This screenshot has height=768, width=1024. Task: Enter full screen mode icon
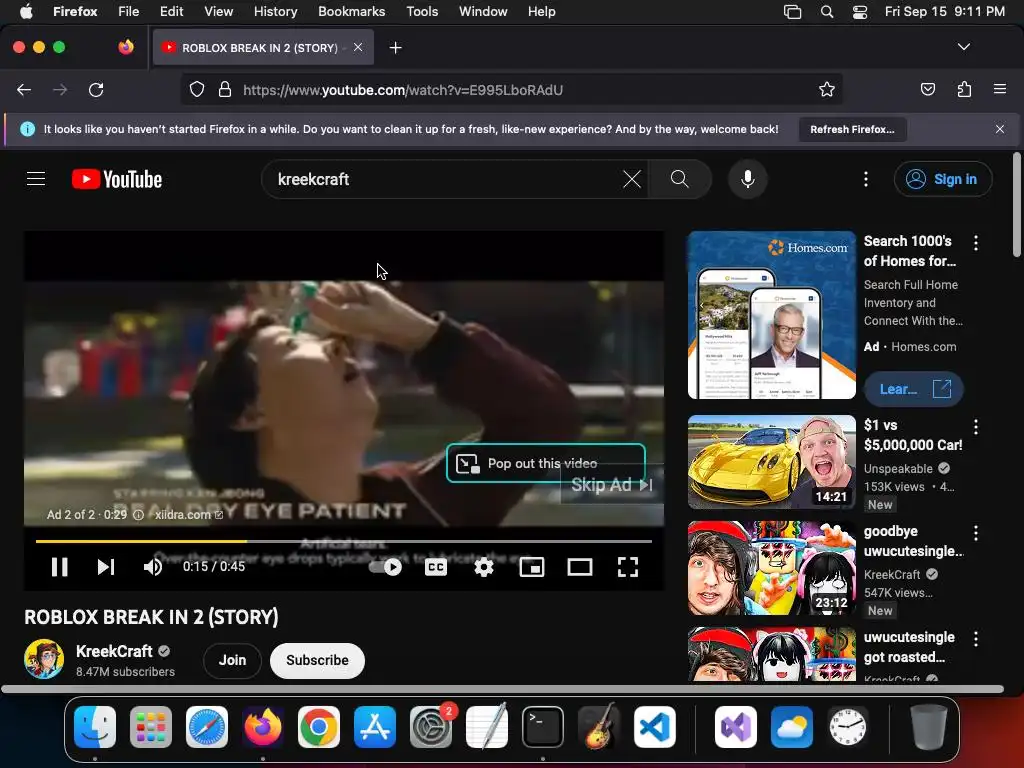click(628, 567)
